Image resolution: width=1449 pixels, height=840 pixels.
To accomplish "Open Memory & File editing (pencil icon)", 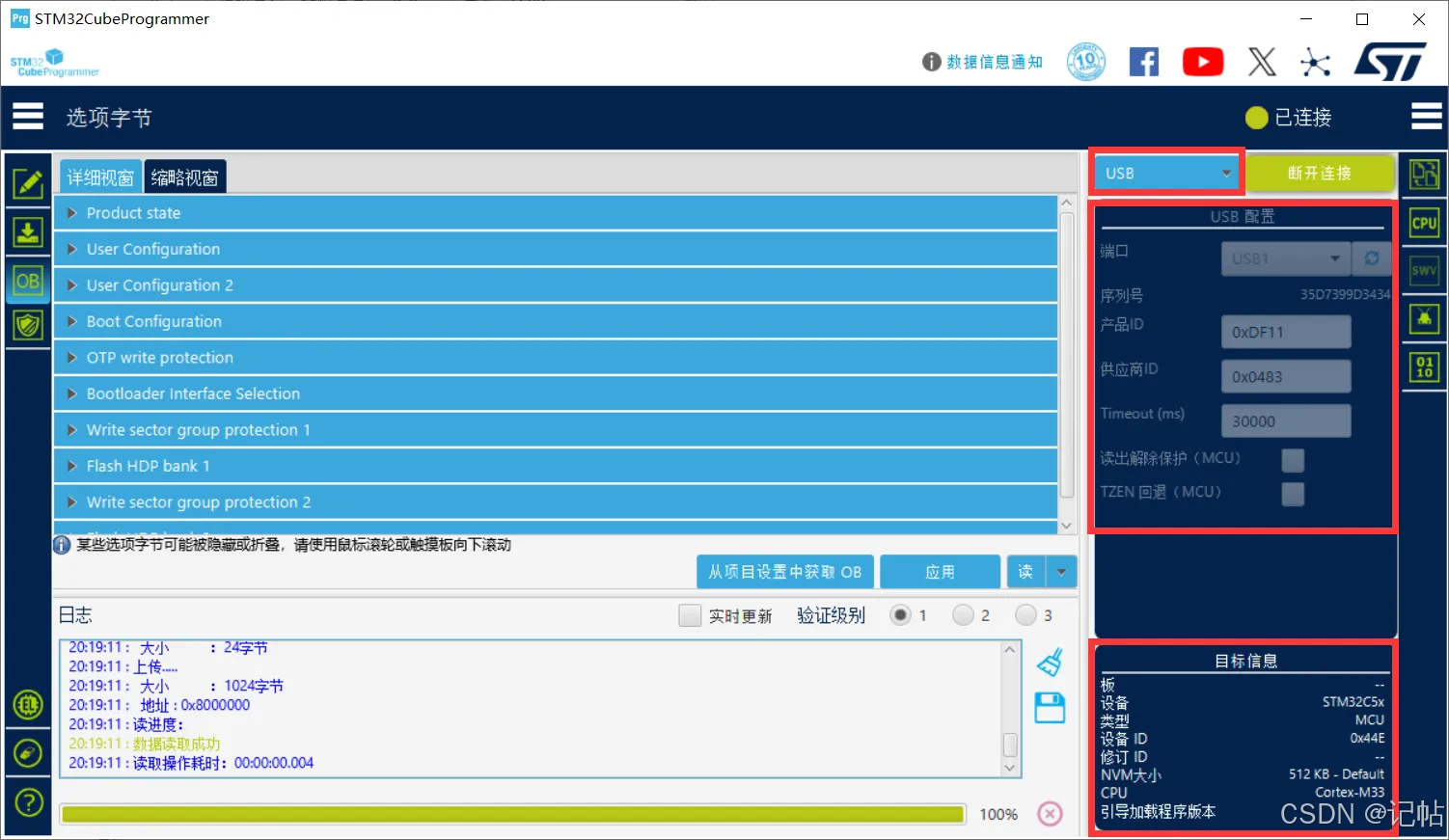I will [x=28, y=183].
